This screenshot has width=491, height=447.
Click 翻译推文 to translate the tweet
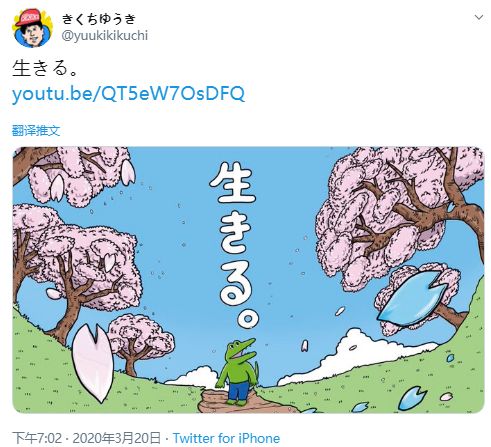coord(36,130)
